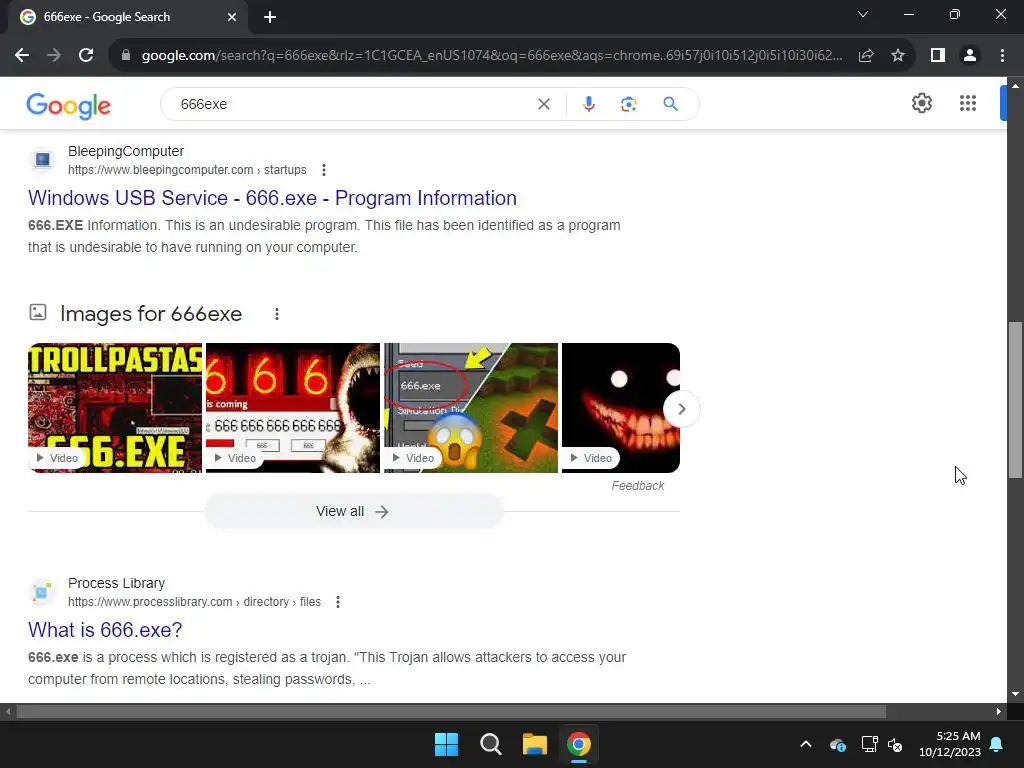Image resolution: width=1024 pixels, height=768 pixels.
Task: Open clock and date 5:25 AM
Action: pyautogui.click(x=950, y=744)
